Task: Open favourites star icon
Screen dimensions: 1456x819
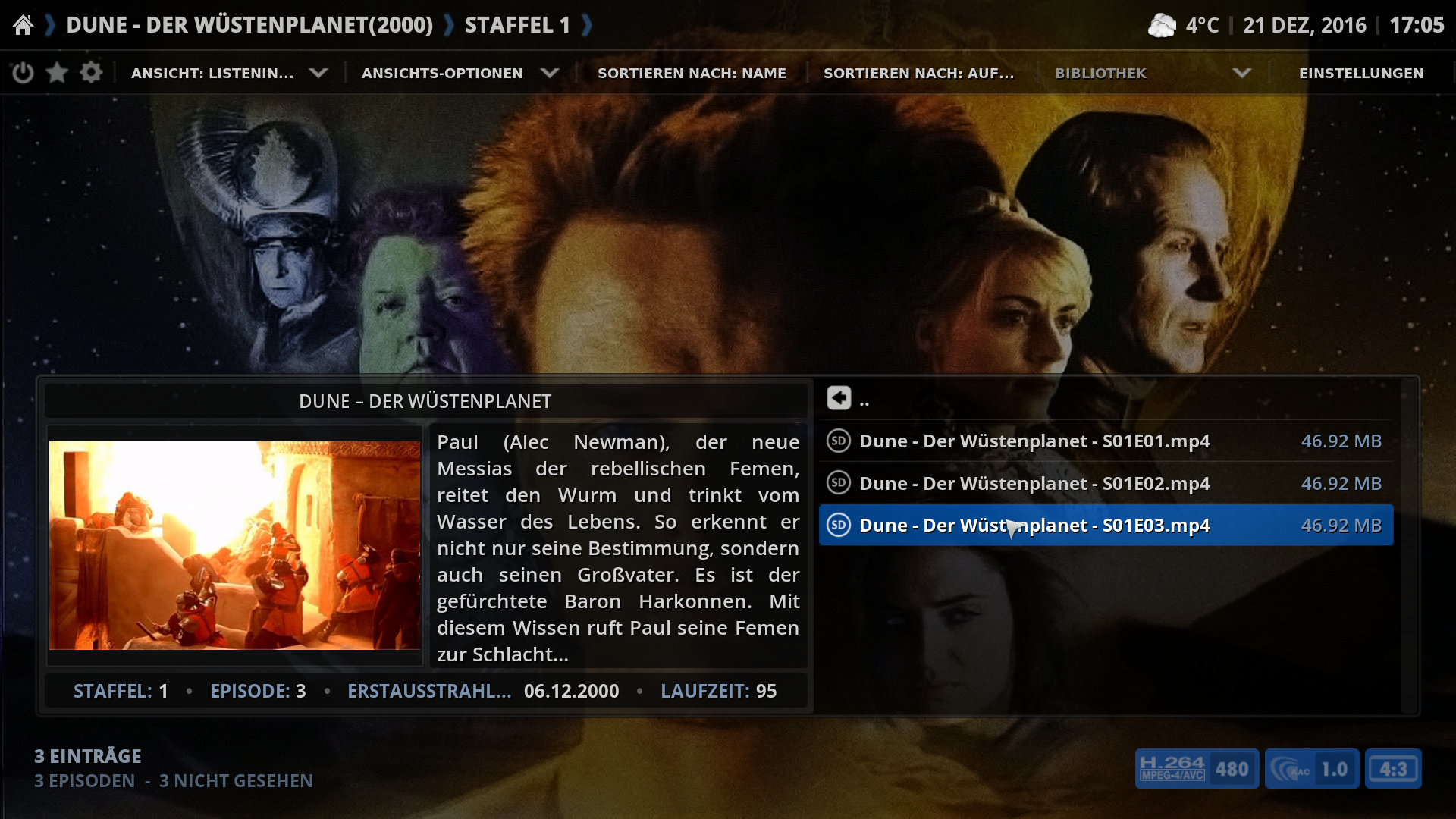Action: [x=57, y=73]
